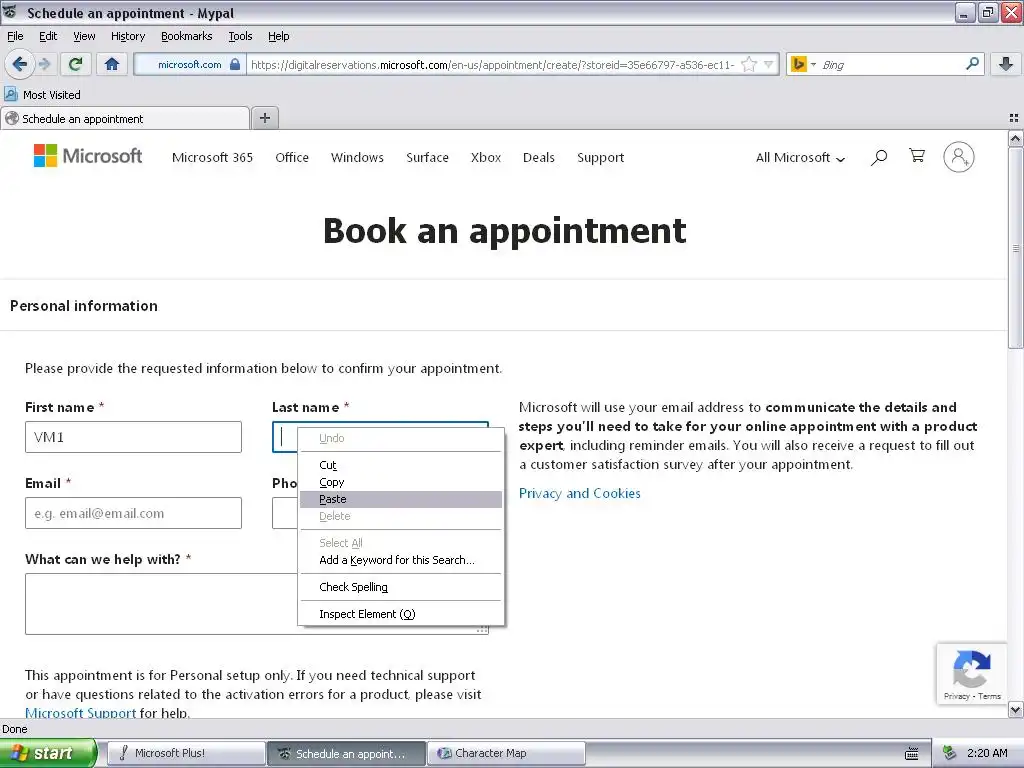
Task: Click the sign-in account avatar icon
Action: pos(958,157)
